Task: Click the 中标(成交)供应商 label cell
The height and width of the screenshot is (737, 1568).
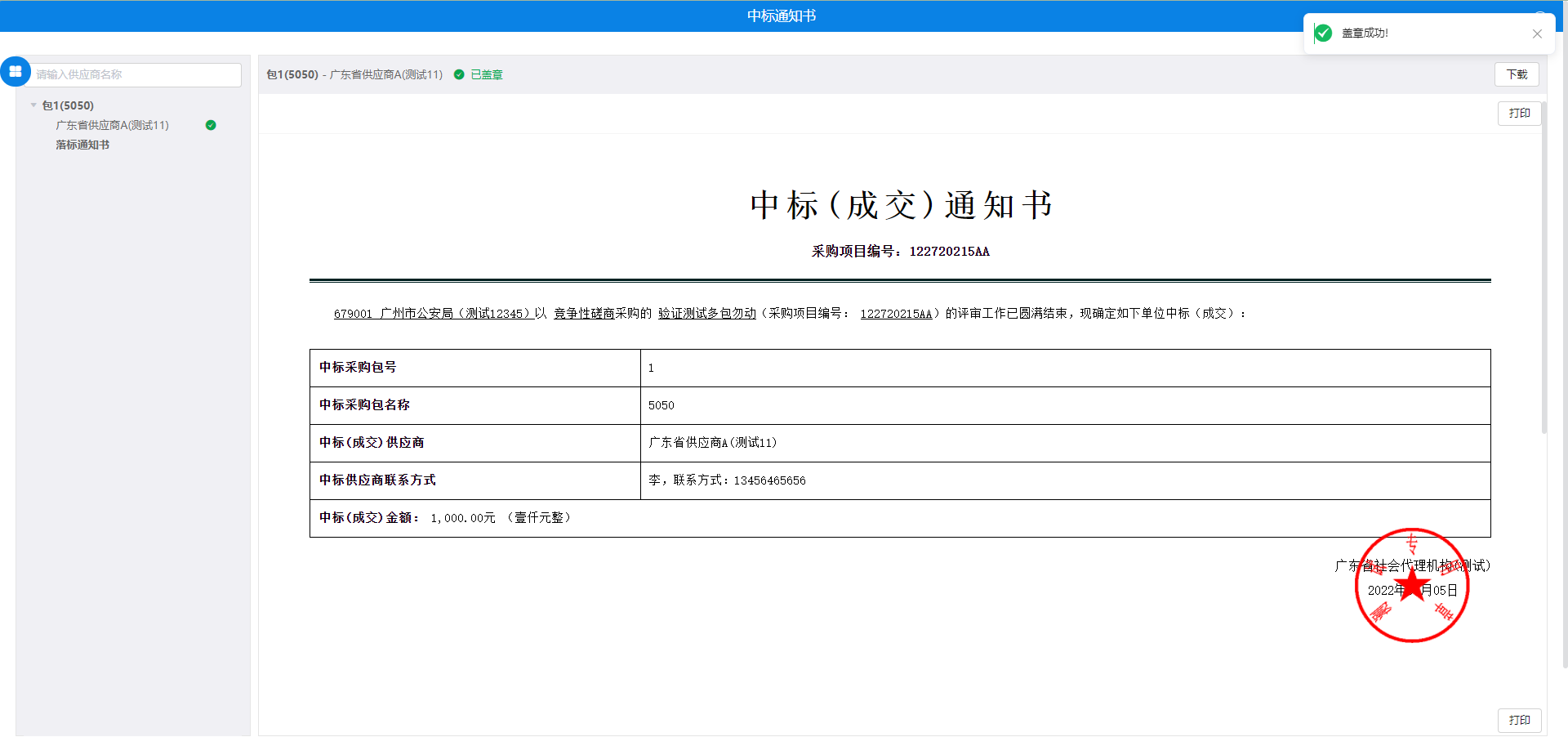Action: pyautogui.click(x=475, y=443)
